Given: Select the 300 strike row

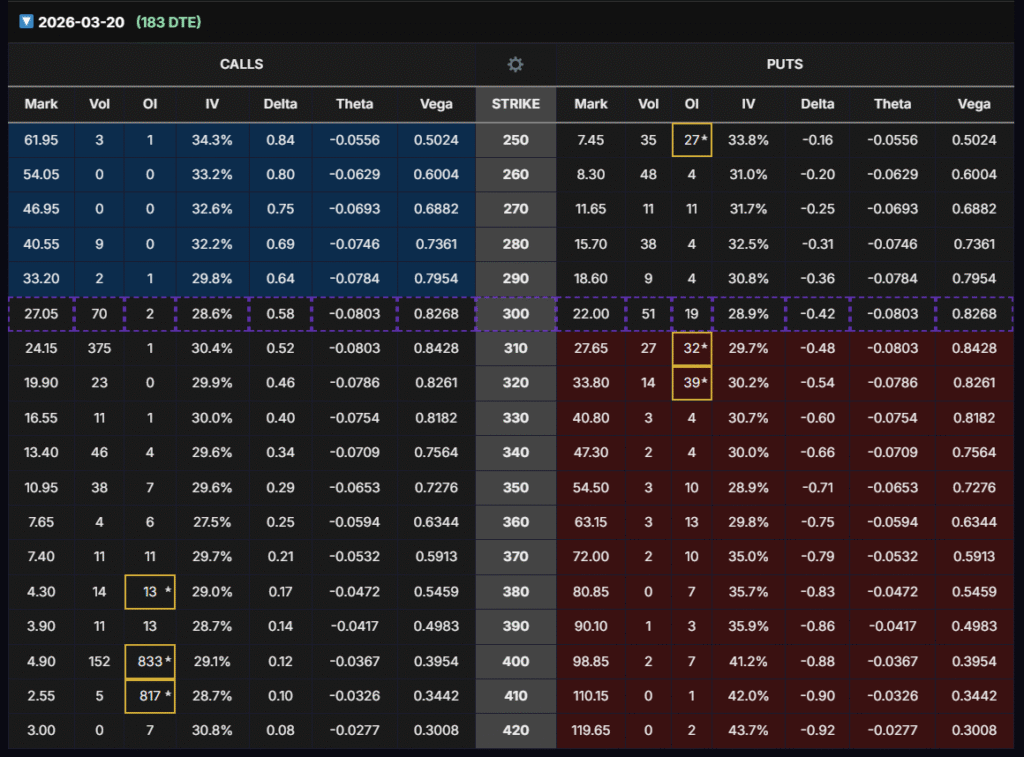Looking at the screenshot, I should 515,314.
